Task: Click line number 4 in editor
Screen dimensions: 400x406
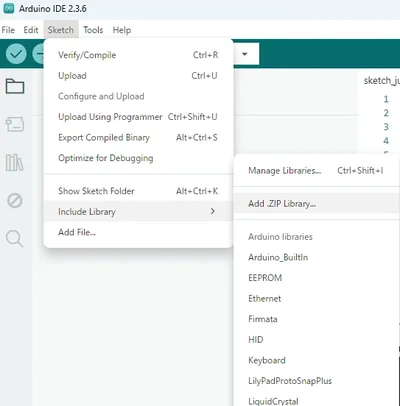Action: coord(386,141)
